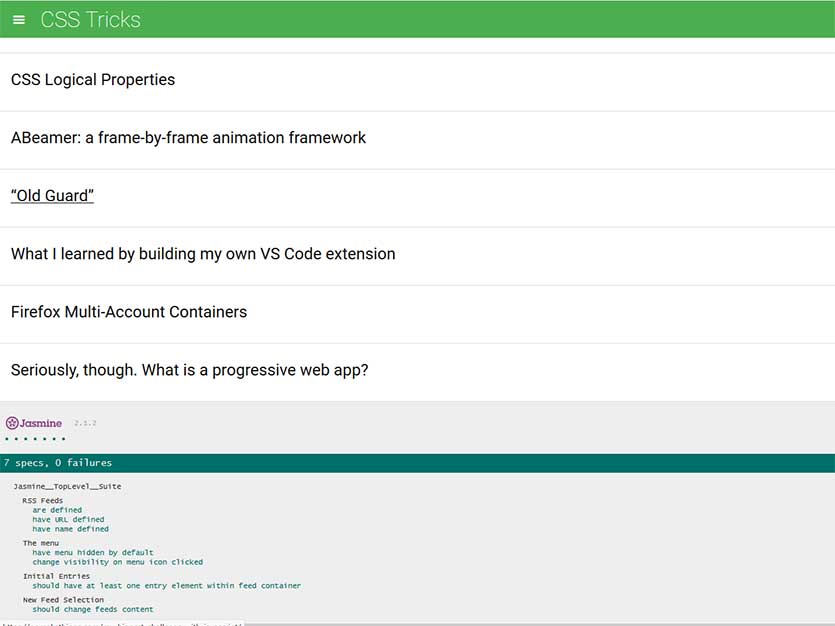Image resolution: width=835 pixels, height=626 pixels.
Task: Open the hamburger navigation menu
Action: 18,19
